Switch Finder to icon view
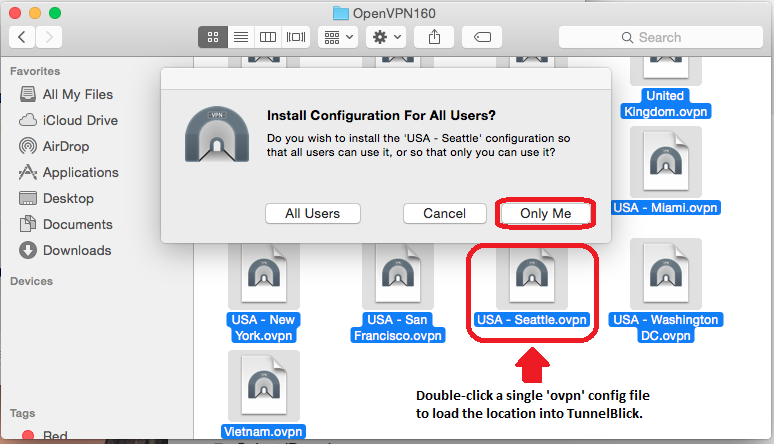The width and height of the screenshot is (774, 444). (x=213, y=37)
